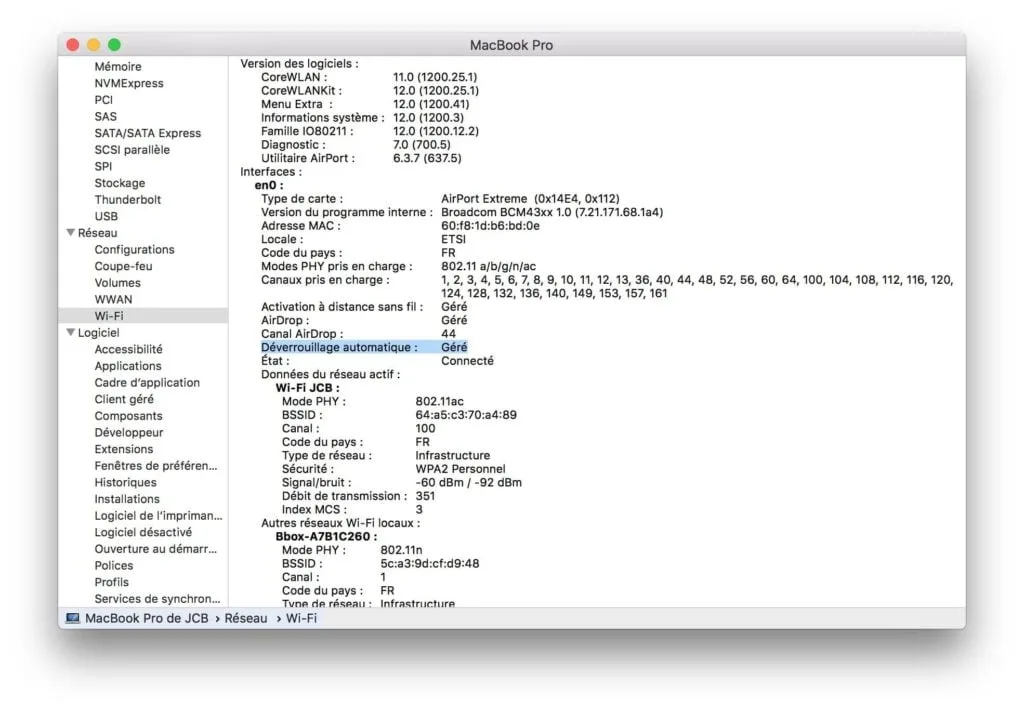Open Cadre d'application entry
Screen dimensions: 1024x712
147,383
